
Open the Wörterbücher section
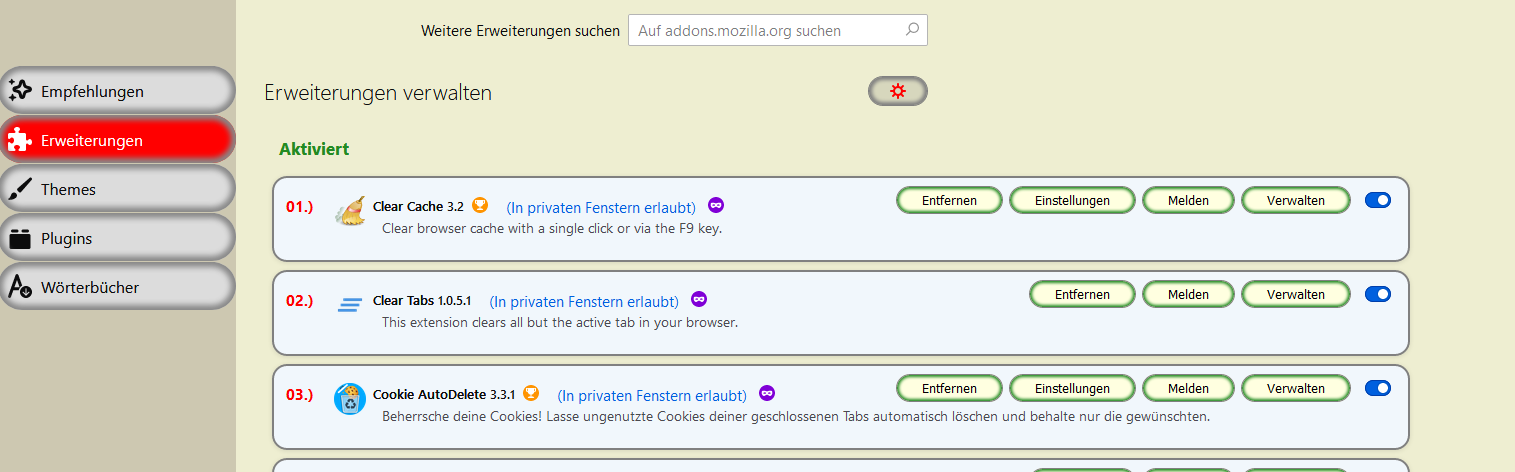coord(117,287)
